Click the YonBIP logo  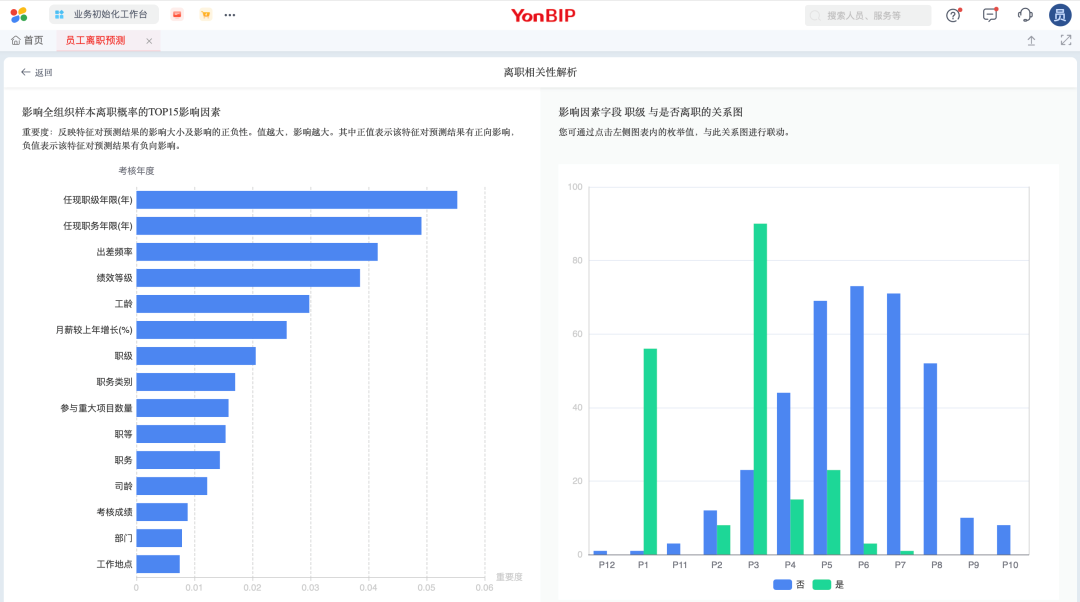coord(543,15)
